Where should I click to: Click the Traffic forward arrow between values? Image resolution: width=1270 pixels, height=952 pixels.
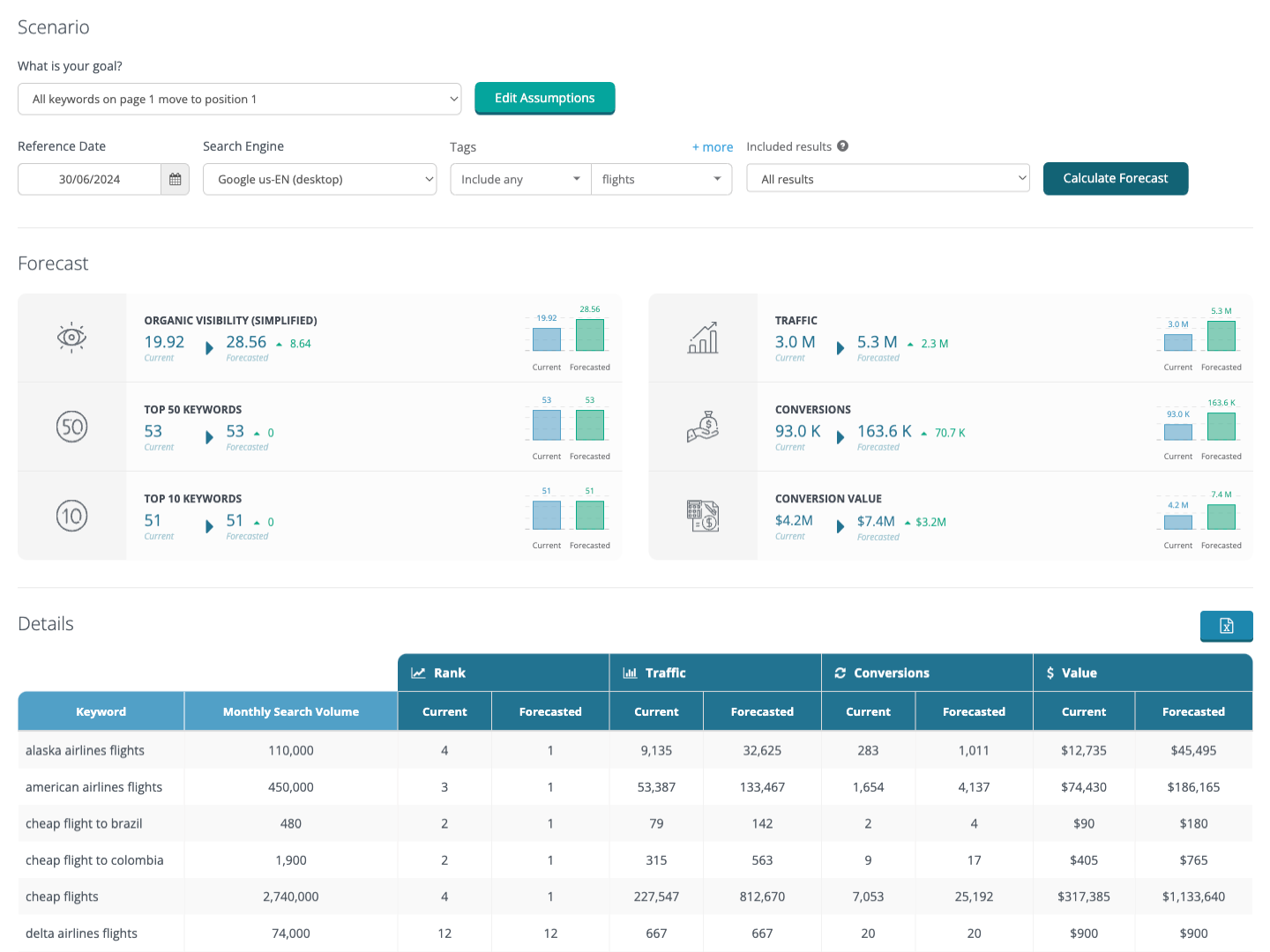(x=840, y=348)
